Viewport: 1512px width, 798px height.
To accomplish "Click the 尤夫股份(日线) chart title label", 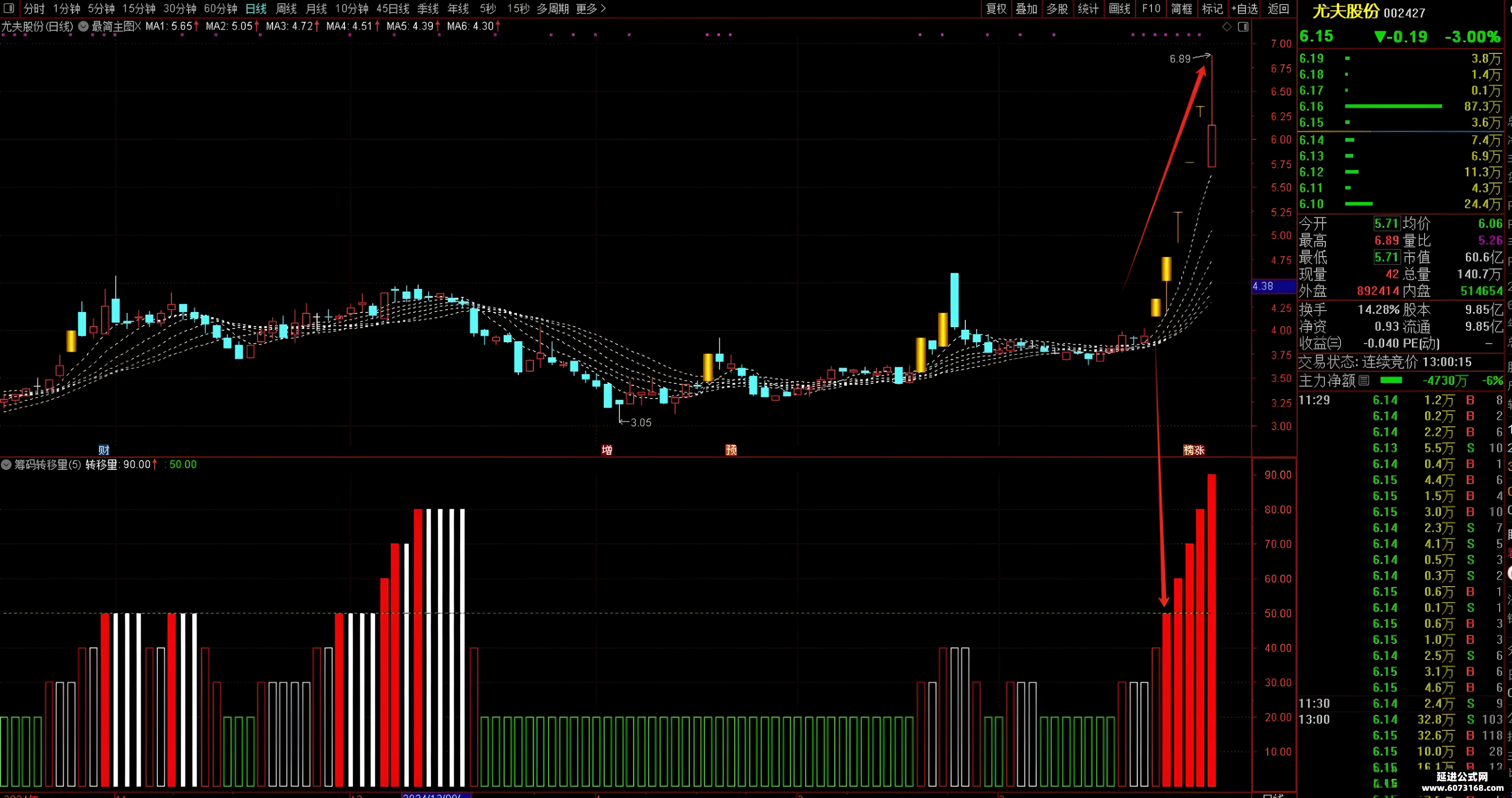I will coord(37,26).
